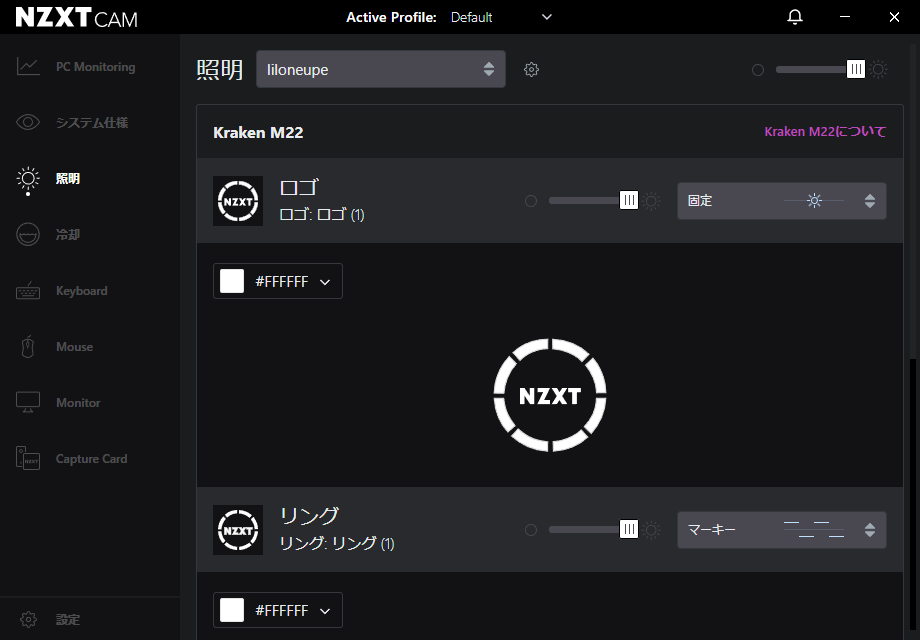This screenshot has width=920, height=640.
Task: Click the 冷却 cooling fan icon
Action: [28, 235]
